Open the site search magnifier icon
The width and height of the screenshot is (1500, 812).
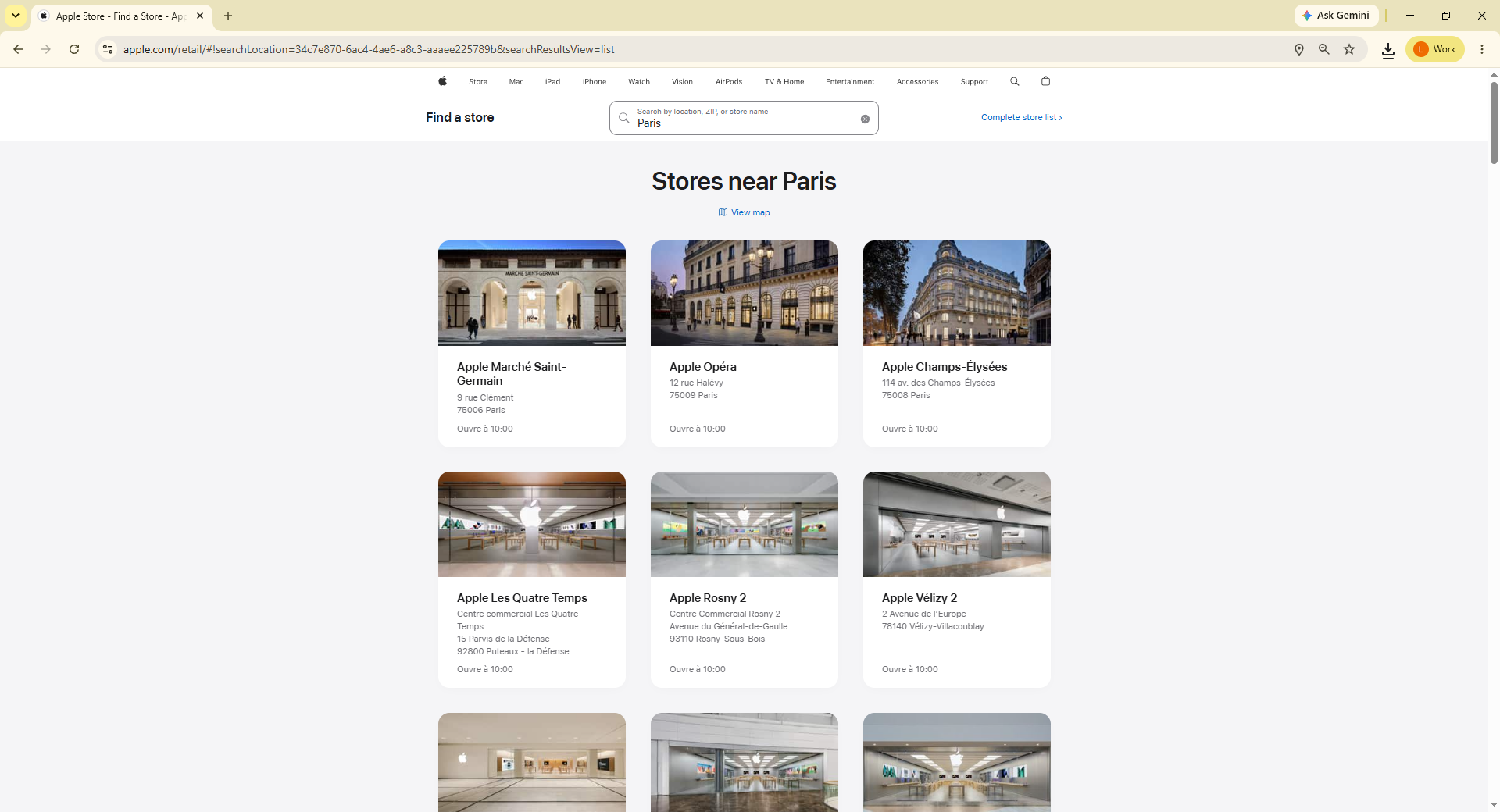click(x=1014, y=81)
